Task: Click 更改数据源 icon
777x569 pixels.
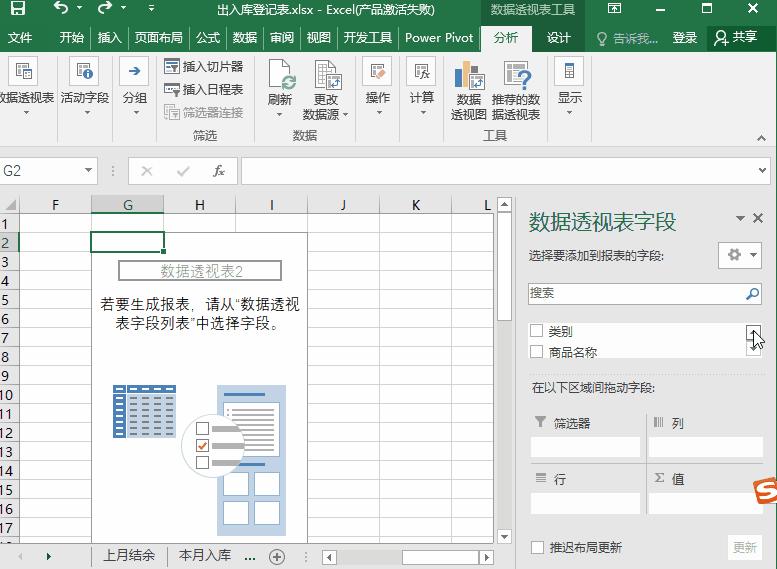Action: point(327,76)
